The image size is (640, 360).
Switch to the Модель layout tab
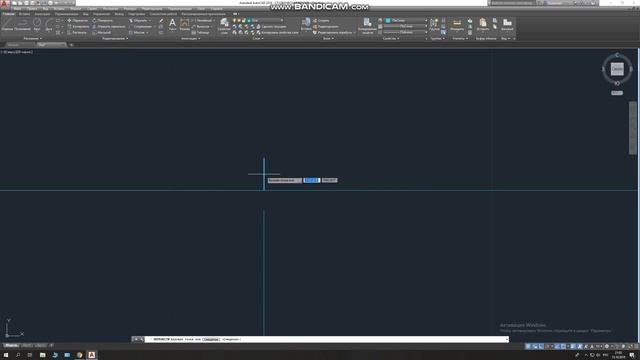[x=11, y=345]
